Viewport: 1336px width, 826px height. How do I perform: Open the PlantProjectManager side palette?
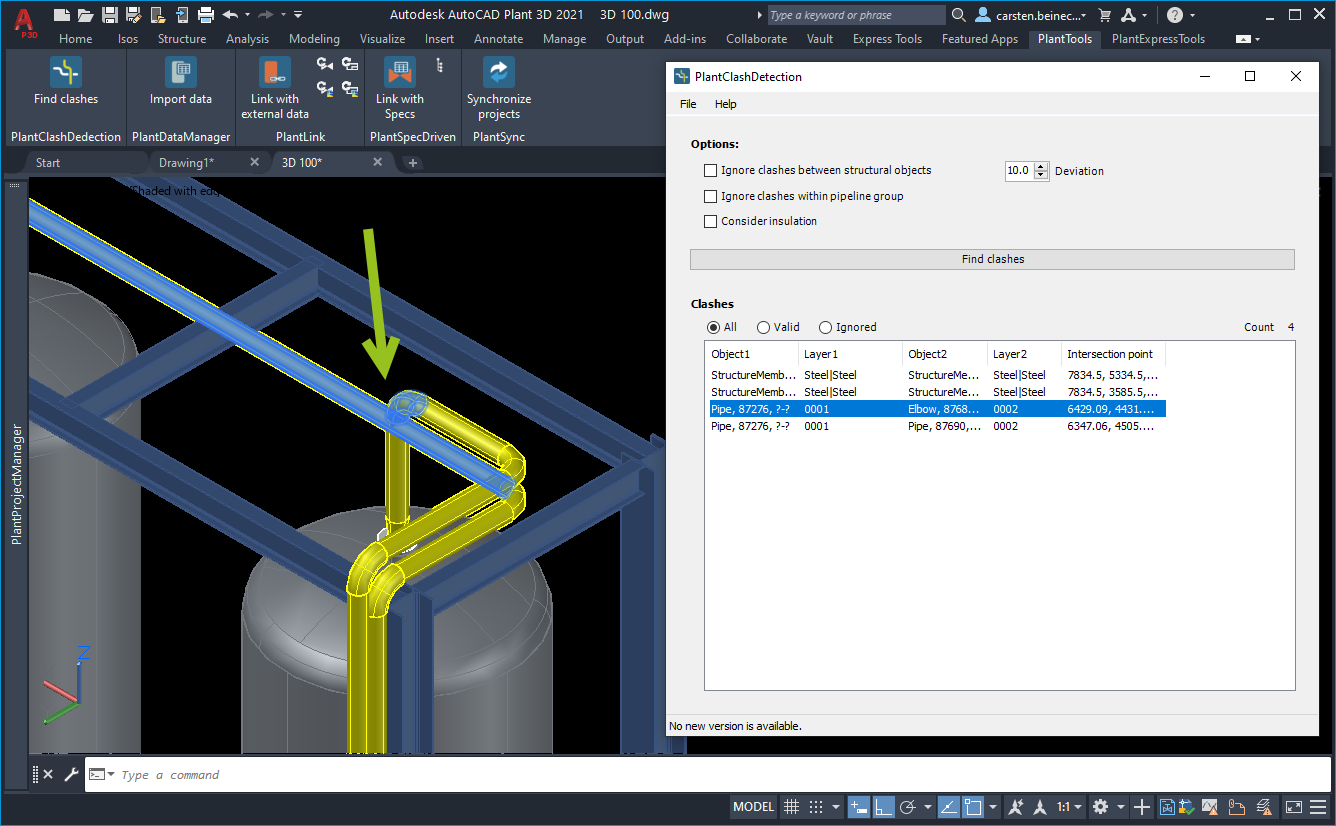(16, 485)
